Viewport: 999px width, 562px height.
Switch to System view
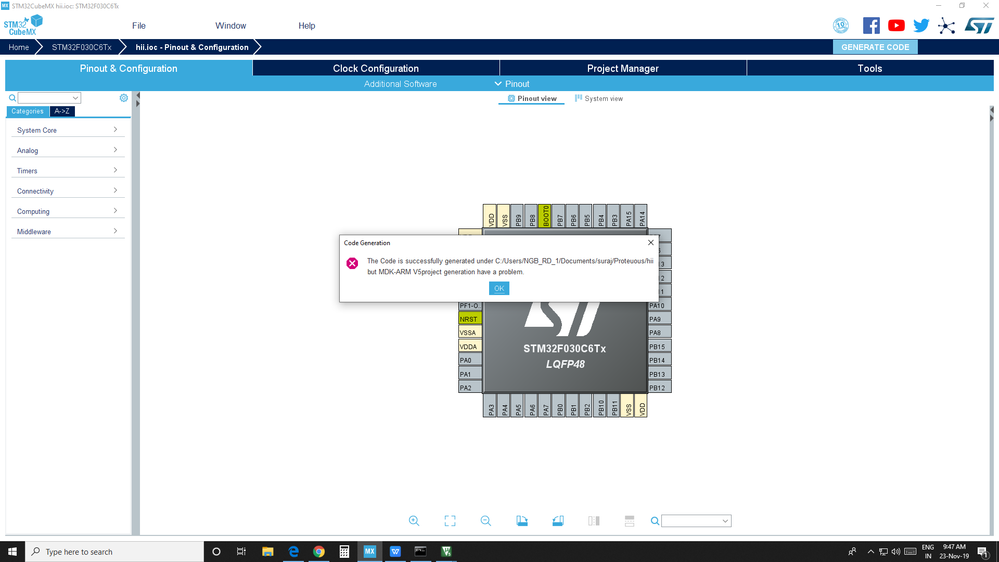coord(599,99)
